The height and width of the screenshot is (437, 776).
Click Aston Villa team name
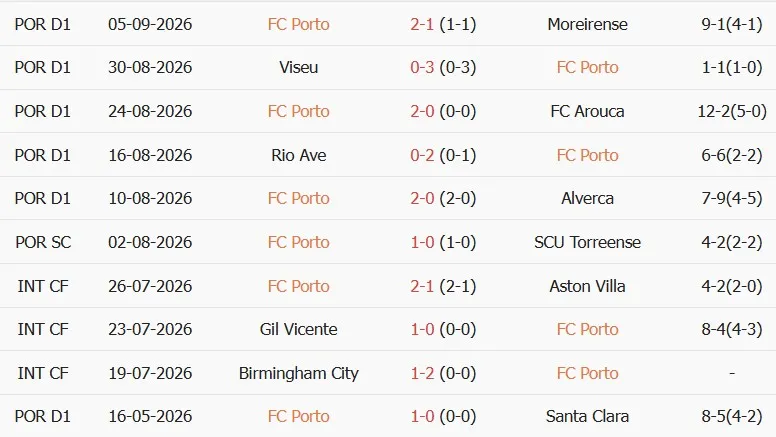point(587,287)
